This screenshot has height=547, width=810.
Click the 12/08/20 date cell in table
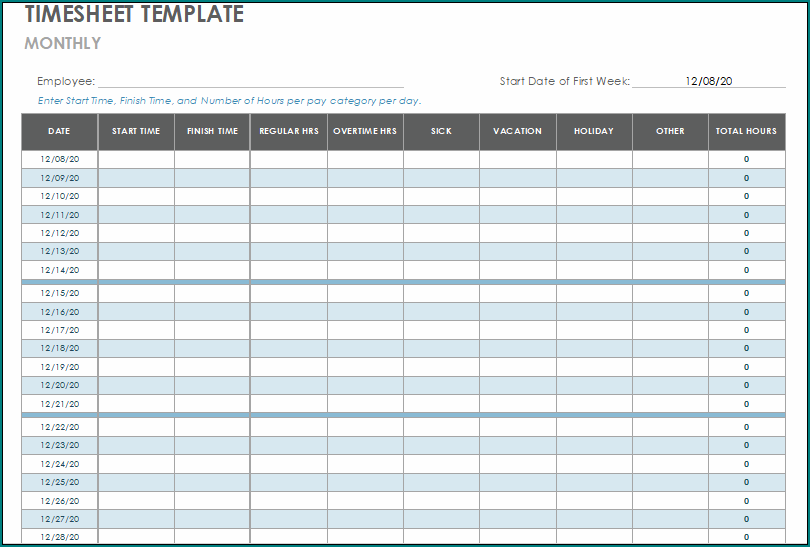[59, 160]
